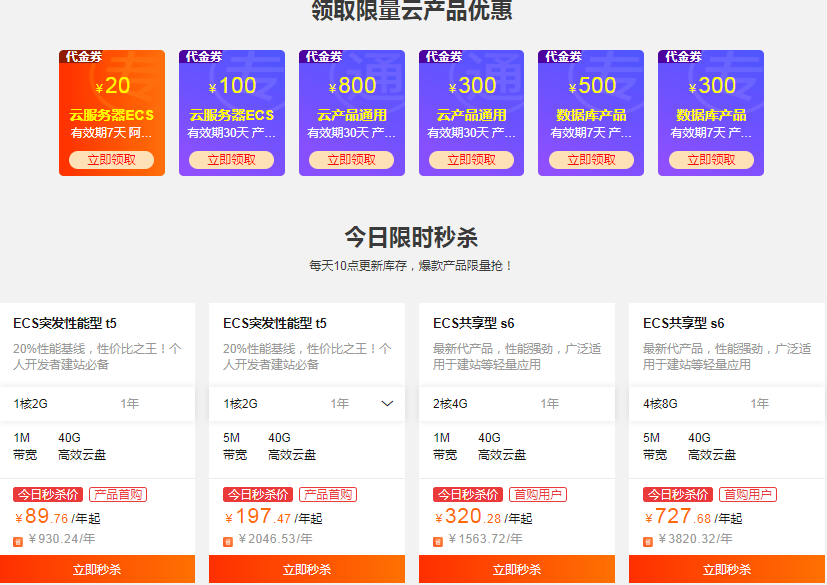Click the 产品首购 tag above ¥197.47

click(x=328, y=494)
